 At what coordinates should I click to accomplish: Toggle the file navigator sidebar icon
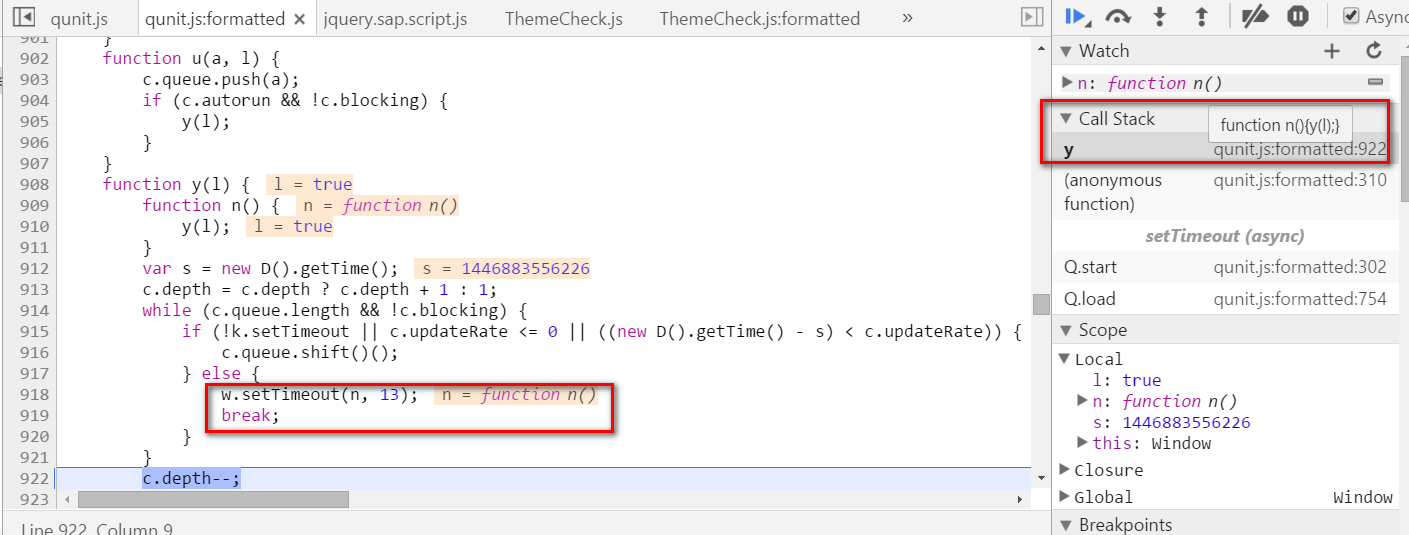click(x=25, y=18)
